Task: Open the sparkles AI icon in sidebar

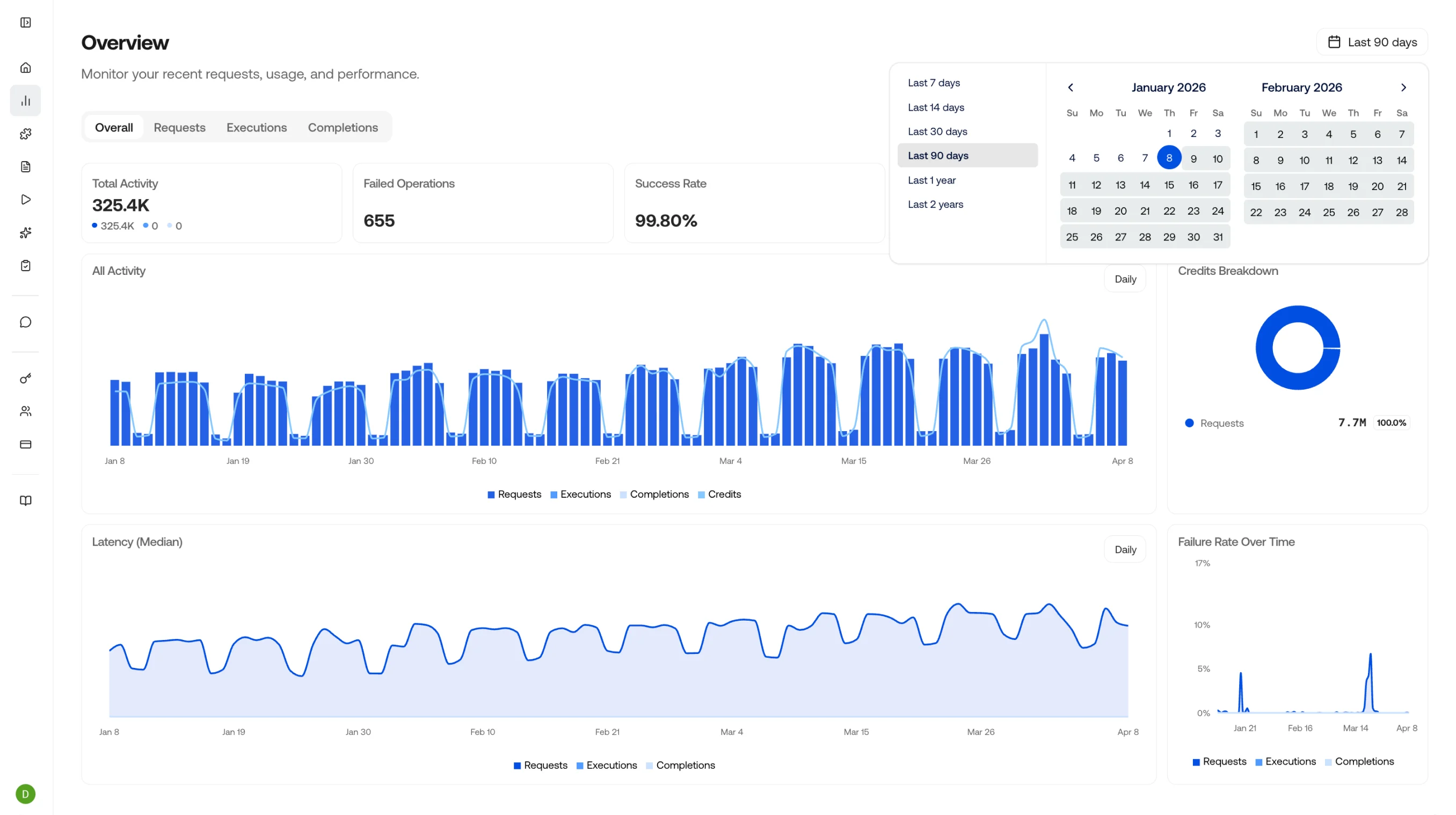Action: [x=25, y=233]
